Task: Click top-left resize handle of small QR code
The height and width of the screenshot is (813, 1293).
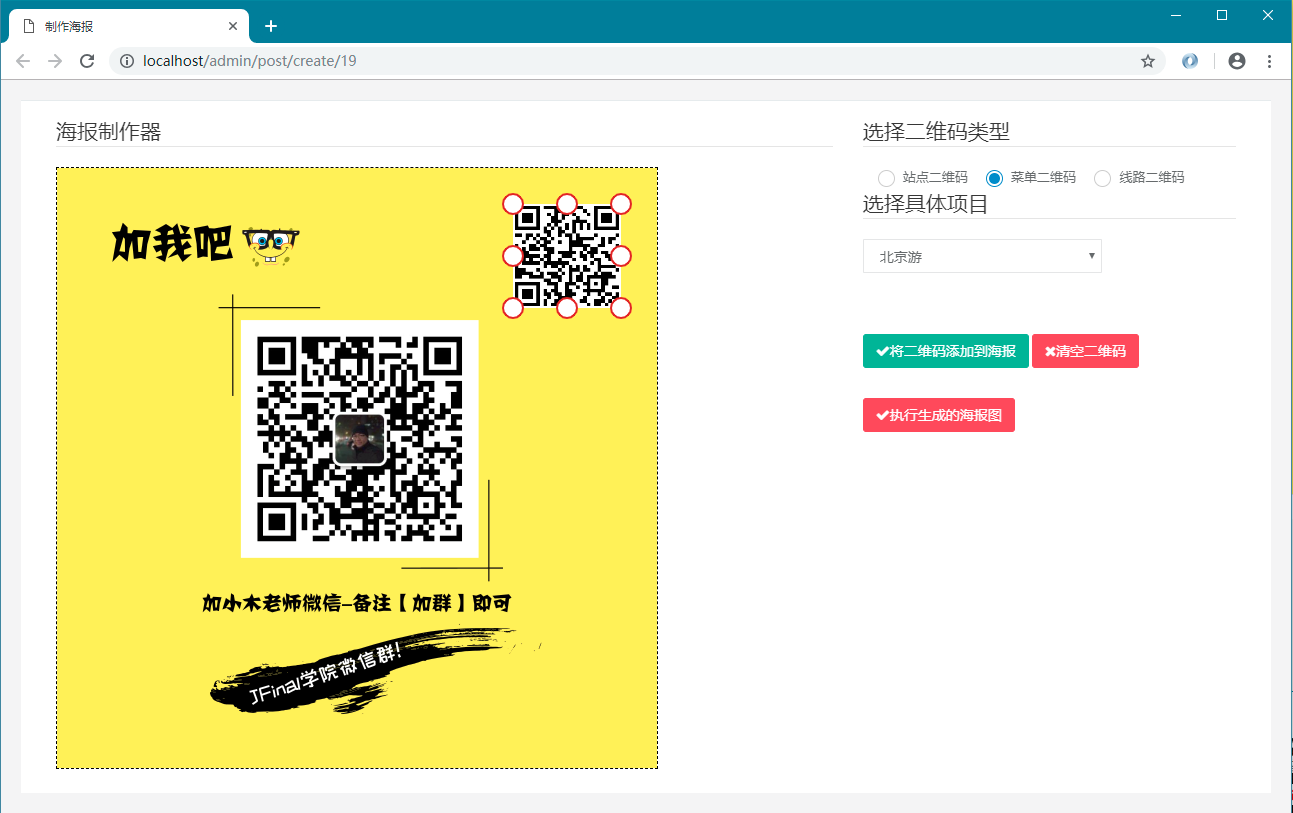Action: [x=513, y=204]
